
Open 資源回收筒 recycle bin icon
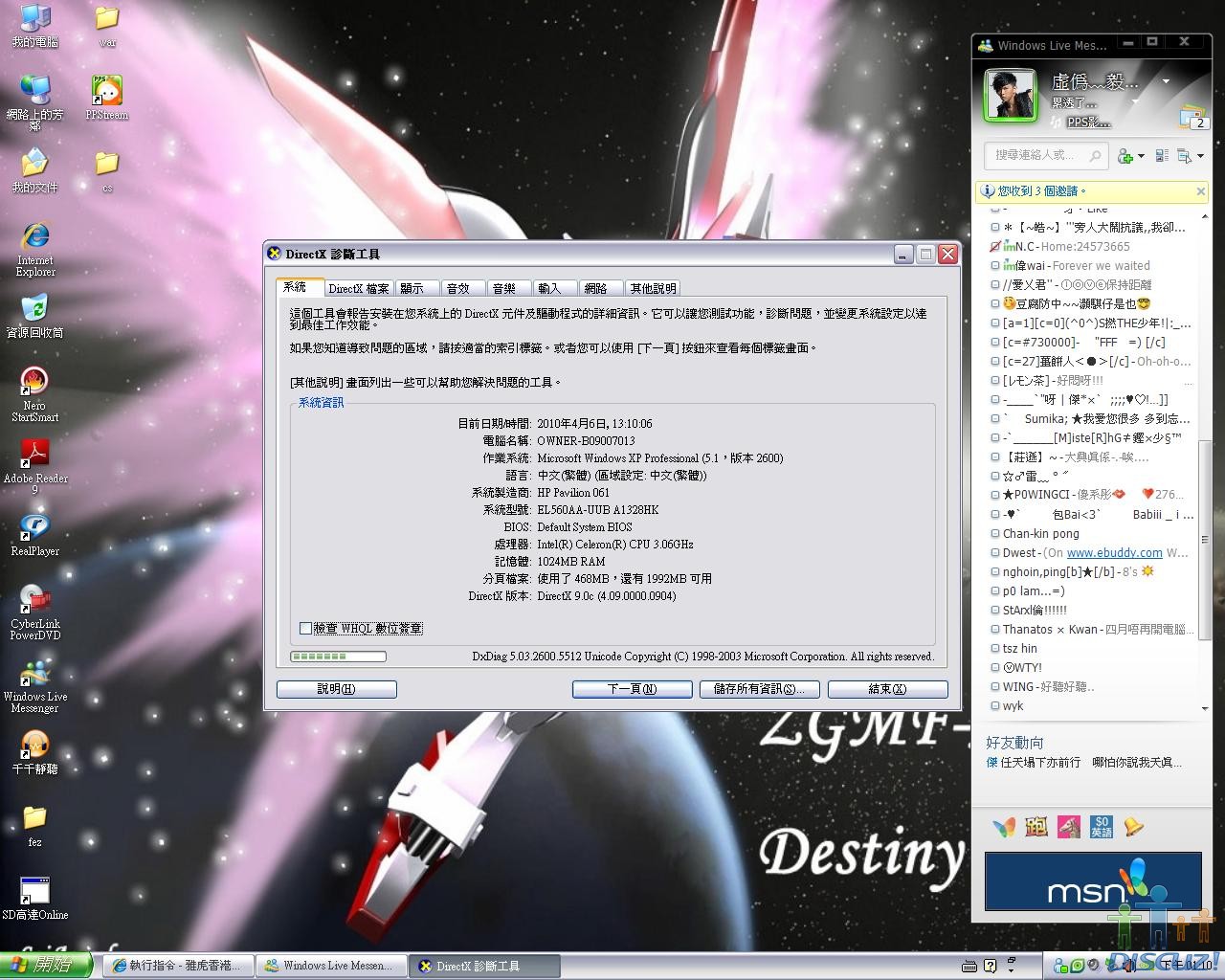(34, 317)
